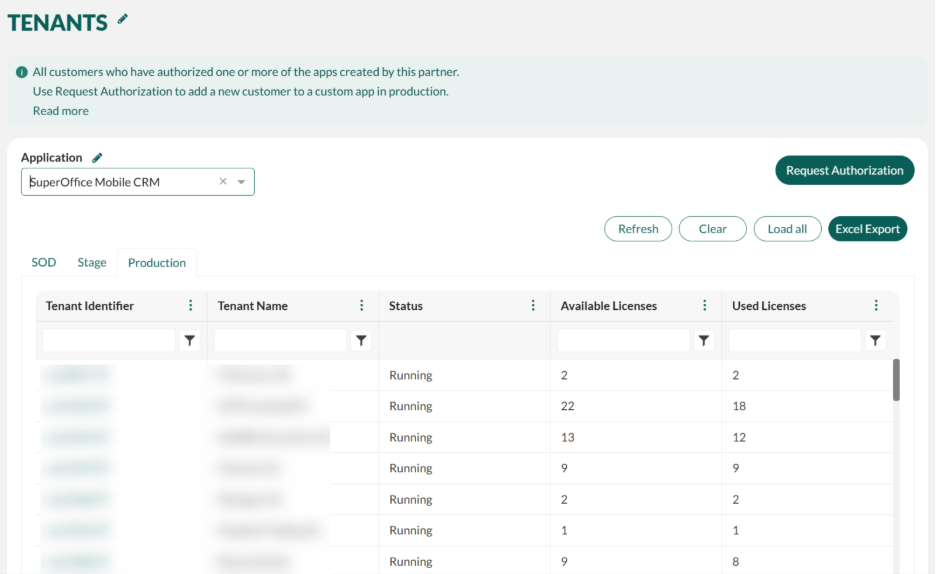This screenshot has height=574, width=936.
Task: Switch to the SOD tab
Action: (x=44, y=262)
